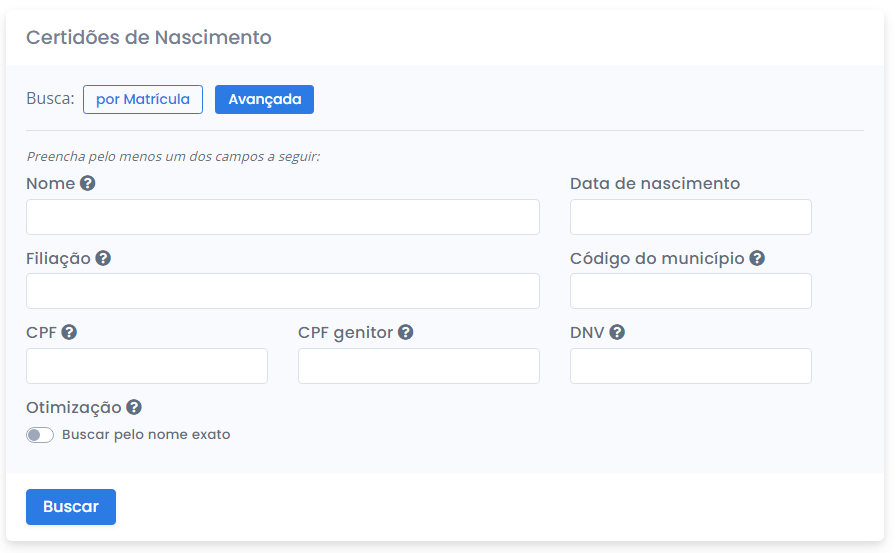Click the help icon next to Nome
The width and height of the screenshot is (896, 553).
click(x=88, y=184)
